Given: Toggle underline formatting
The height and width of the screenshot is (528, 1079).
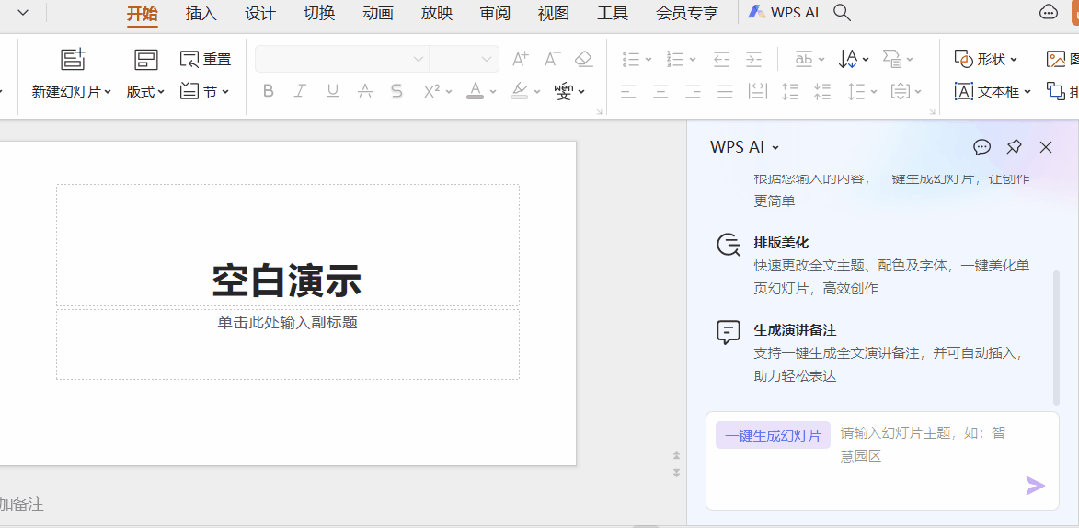Looking at the screenshot, I should point(333,91).
